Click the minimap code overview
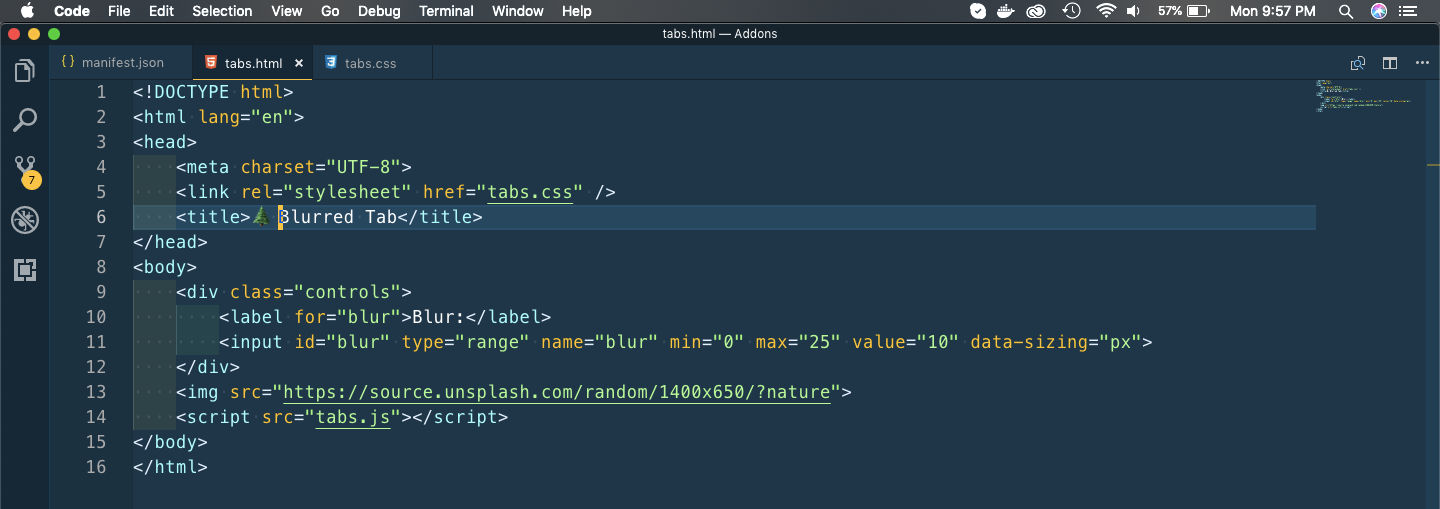The height and width of the screenshot is (509, 1440). pyautogui.click(x=1365, y=96)
